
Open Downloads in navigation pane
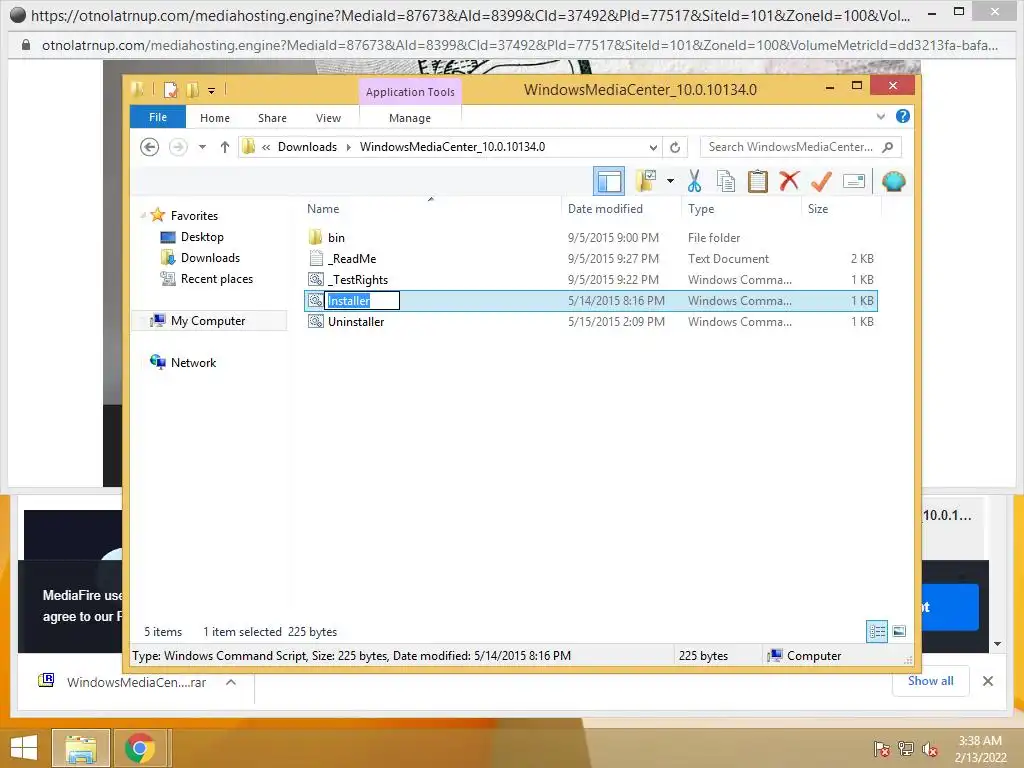(210, 257)
